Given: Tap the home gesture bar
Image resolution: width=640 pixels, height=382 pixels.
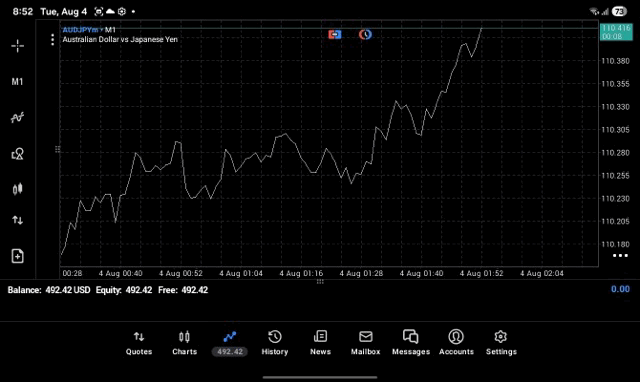Looking at the screenshot, I should click(320, 377).
